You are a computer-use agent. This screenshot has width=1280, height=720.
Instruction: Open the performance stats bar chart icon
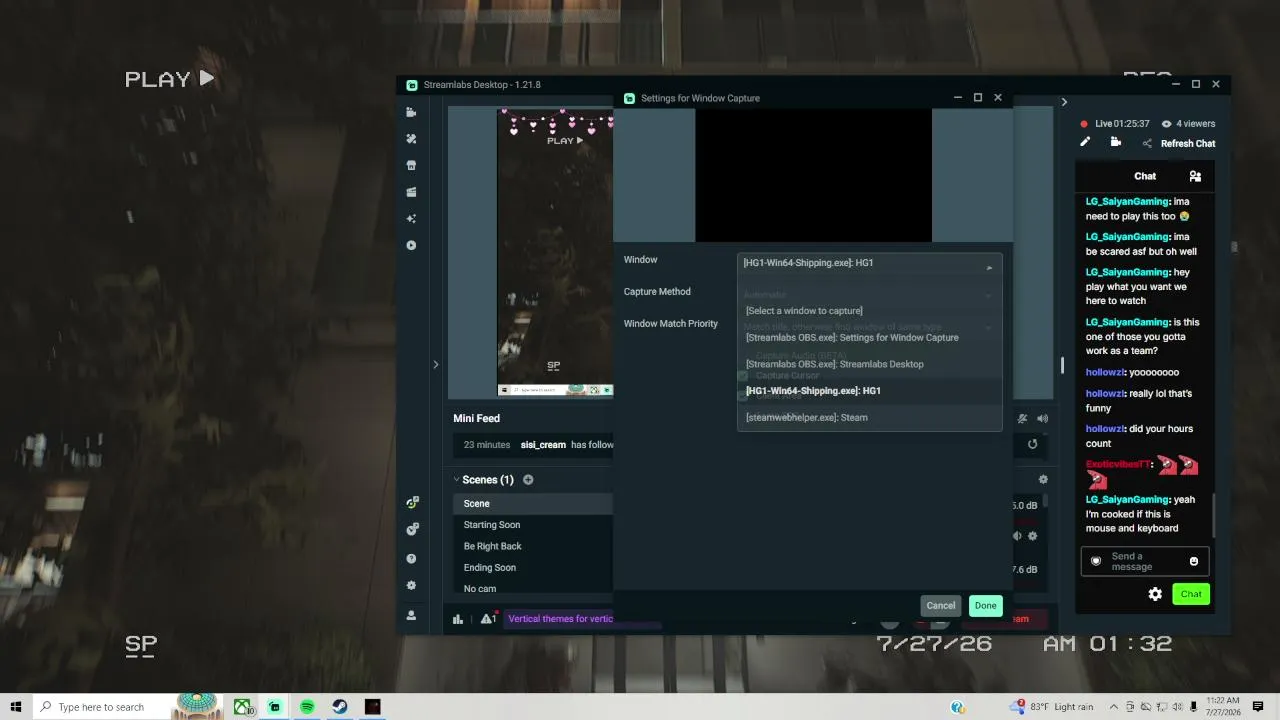click(x=458, y=619)
